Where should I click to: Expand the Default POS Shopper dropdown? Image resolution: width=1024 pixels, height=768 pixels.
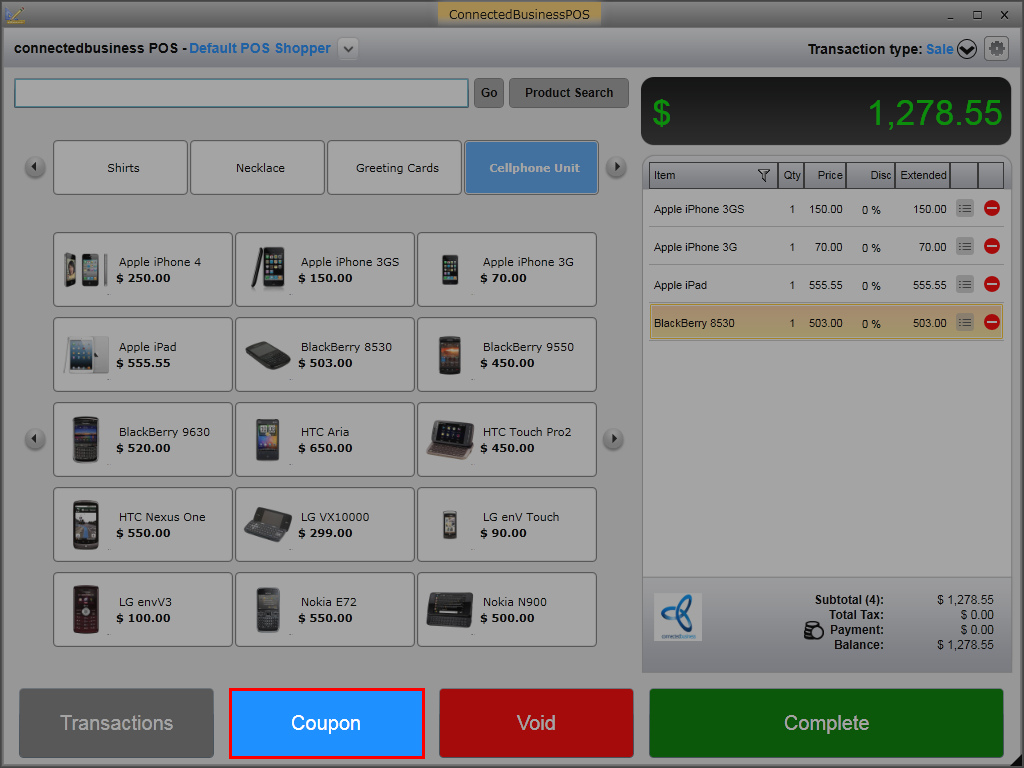tap(348, 49)
